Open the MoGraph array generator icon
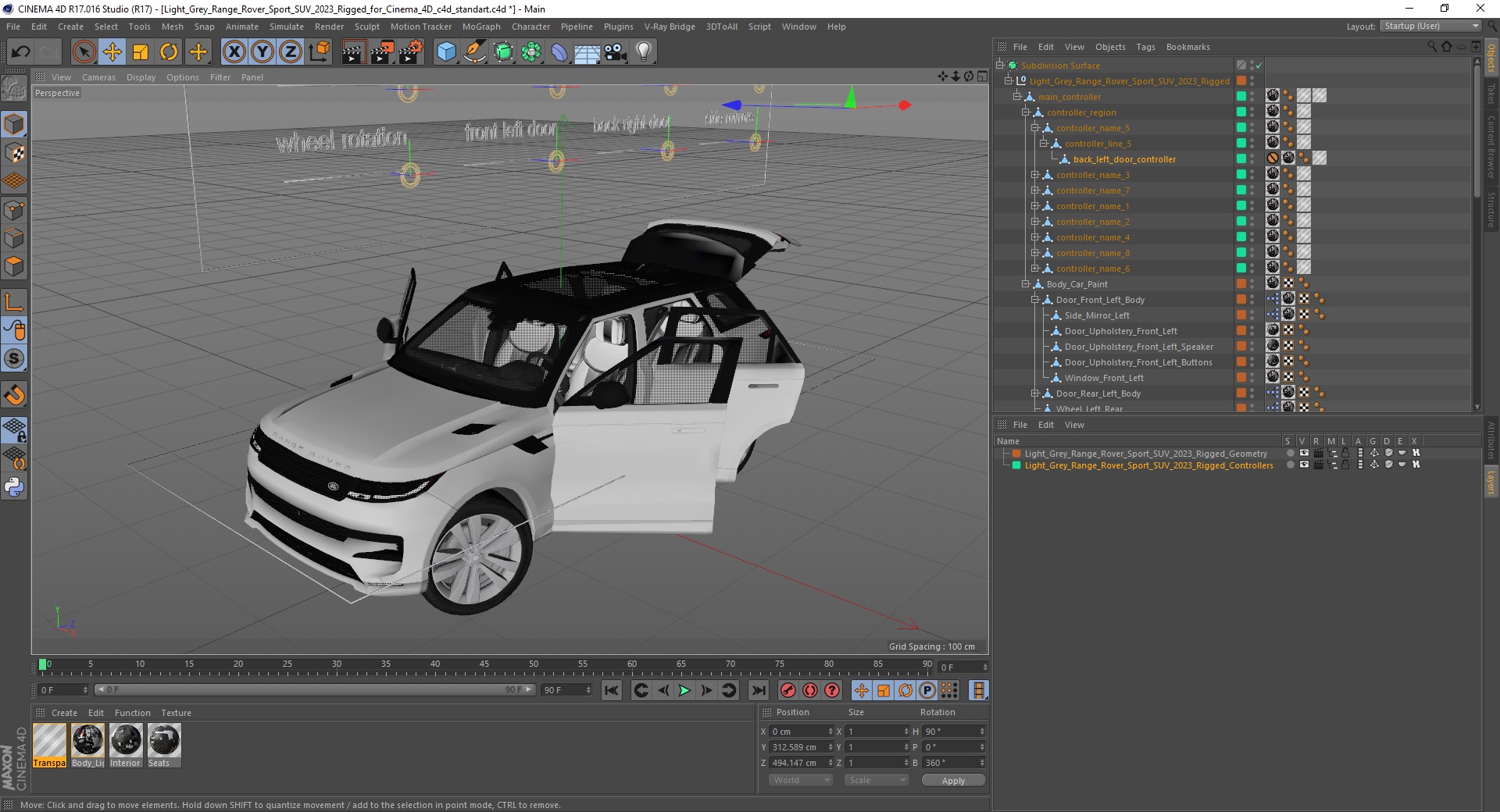 click(531, 52)
